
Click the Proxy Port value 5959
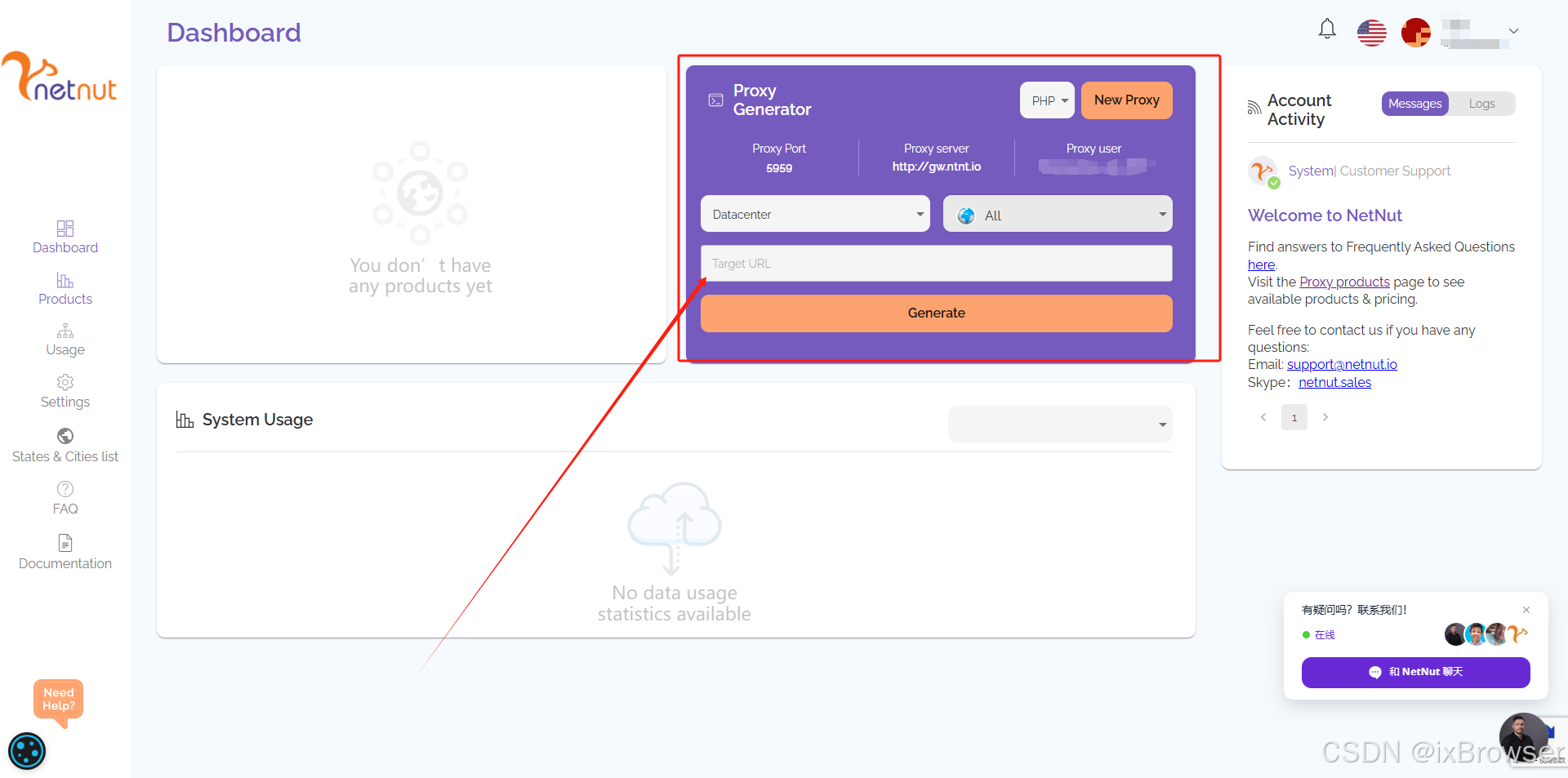[x=779, y=168]
